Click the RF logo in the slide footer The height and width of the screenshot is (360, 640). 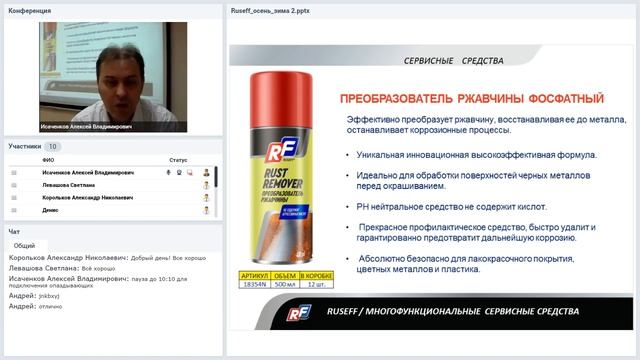(299, 313)
